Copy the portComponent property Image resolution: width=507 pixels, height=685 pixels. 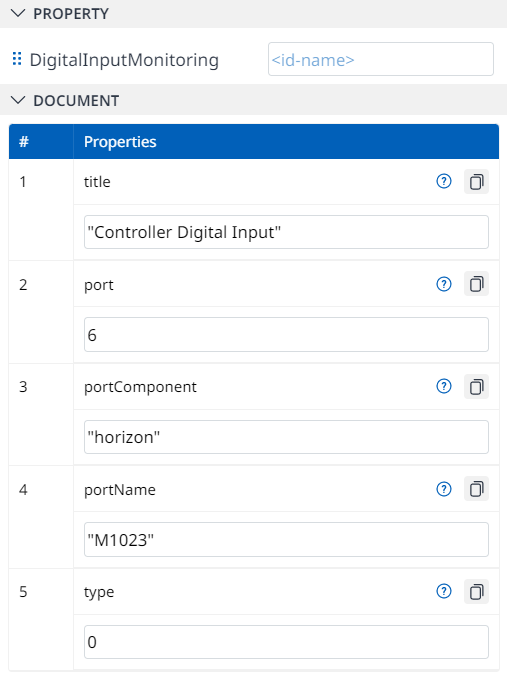[x=476, y=387]
